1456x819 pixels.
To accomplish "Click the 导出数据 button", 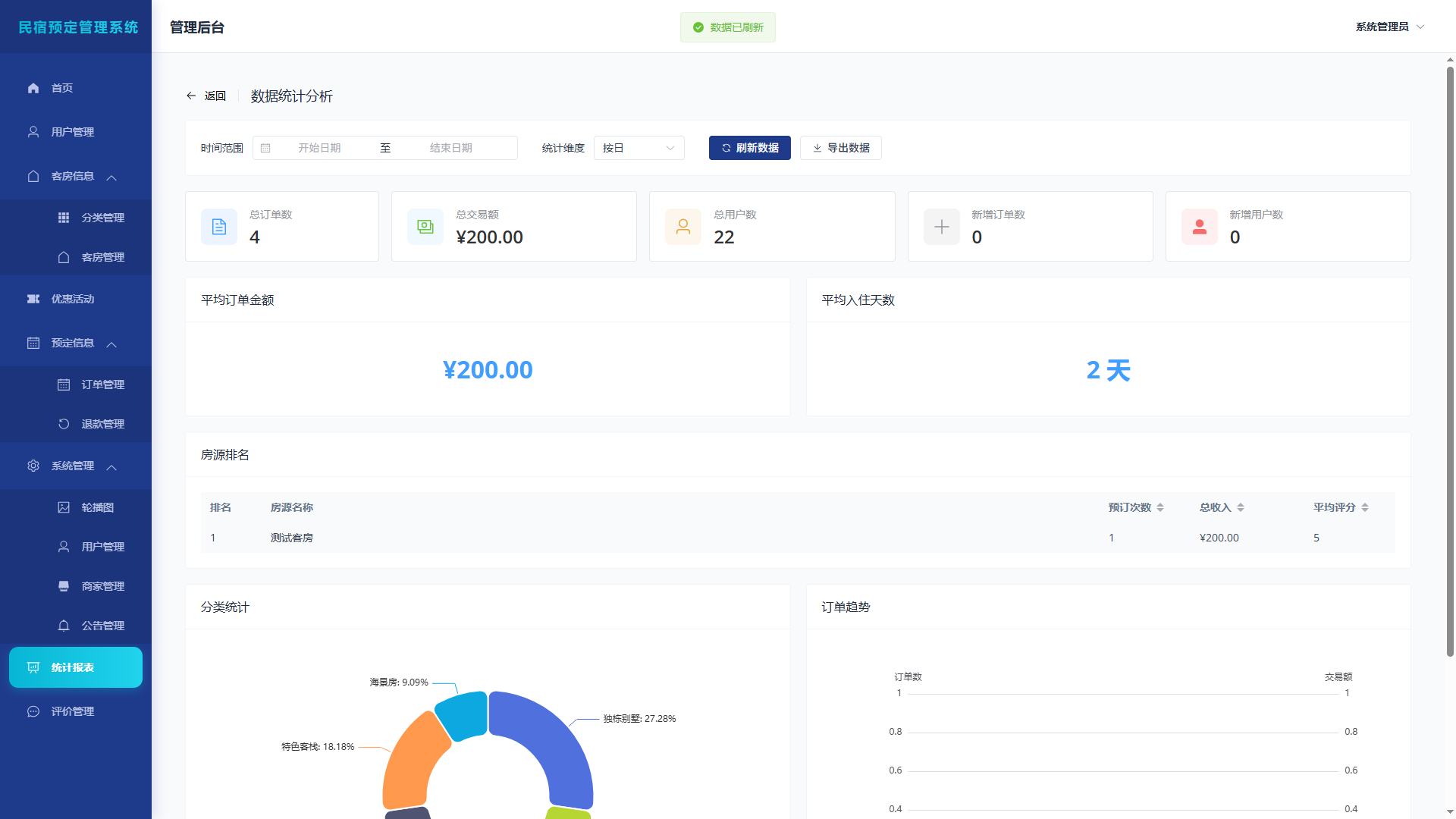I will [x=840, y=148].
